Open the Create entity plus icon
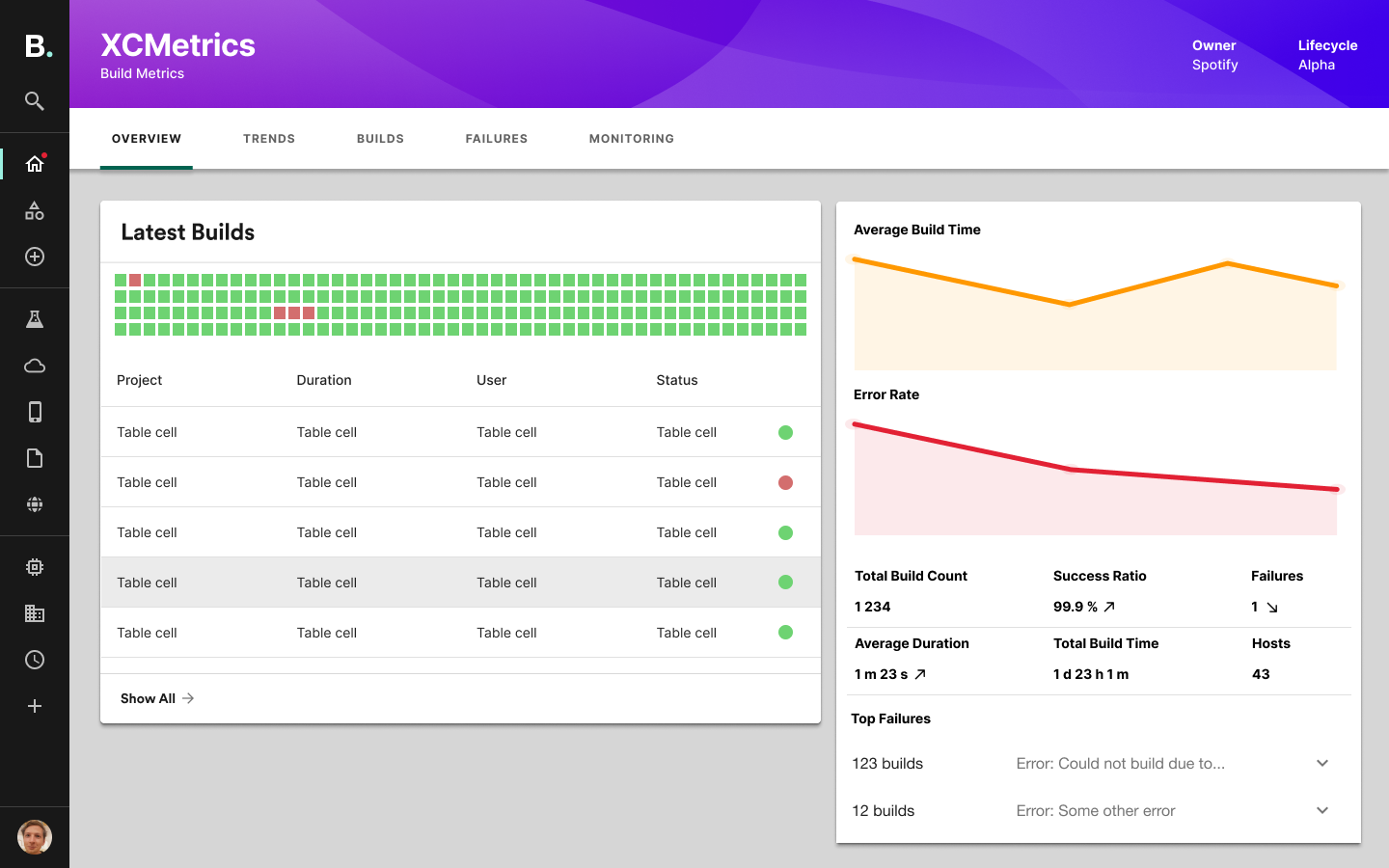The image size is (1389, 868). click(35, 257)
